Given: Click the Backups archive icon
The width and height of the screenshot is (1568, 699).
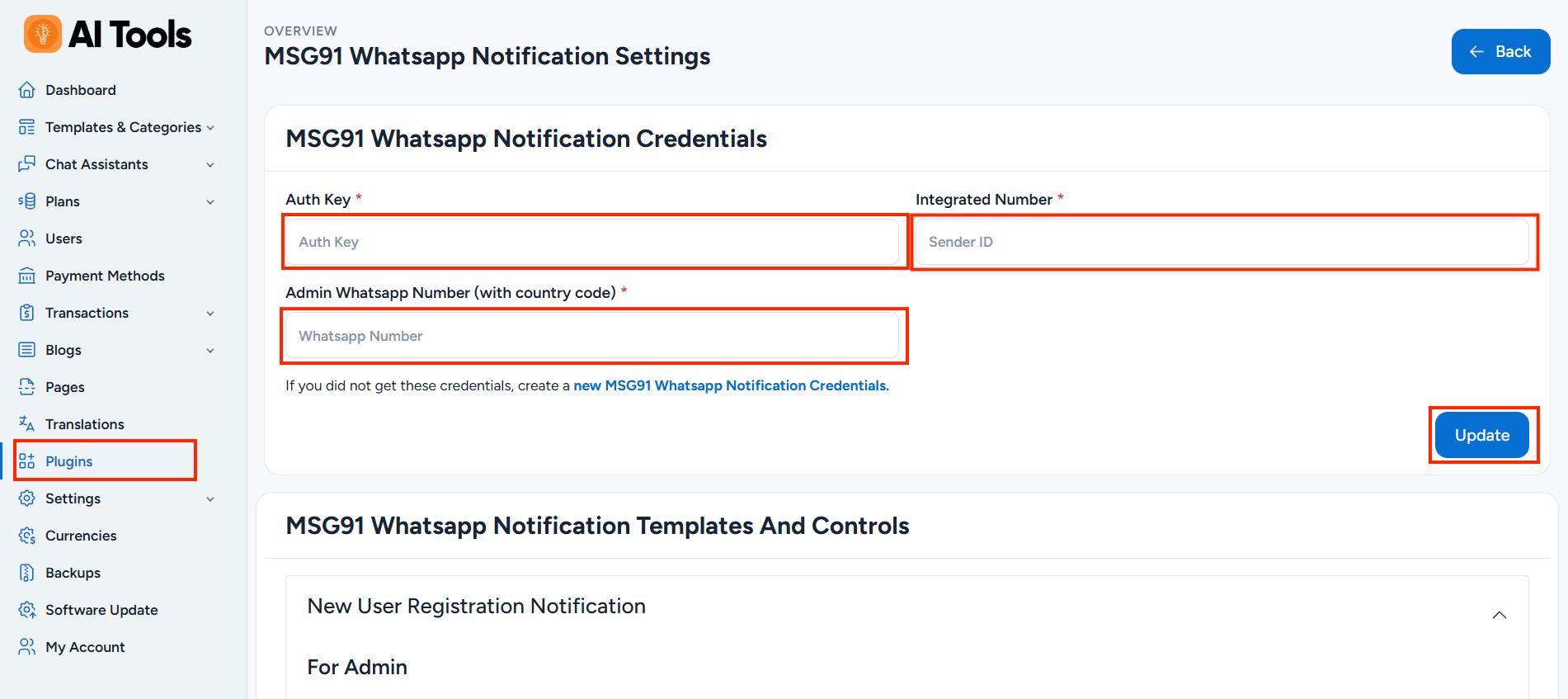Looking at the screenshot, I should point(27,573).
